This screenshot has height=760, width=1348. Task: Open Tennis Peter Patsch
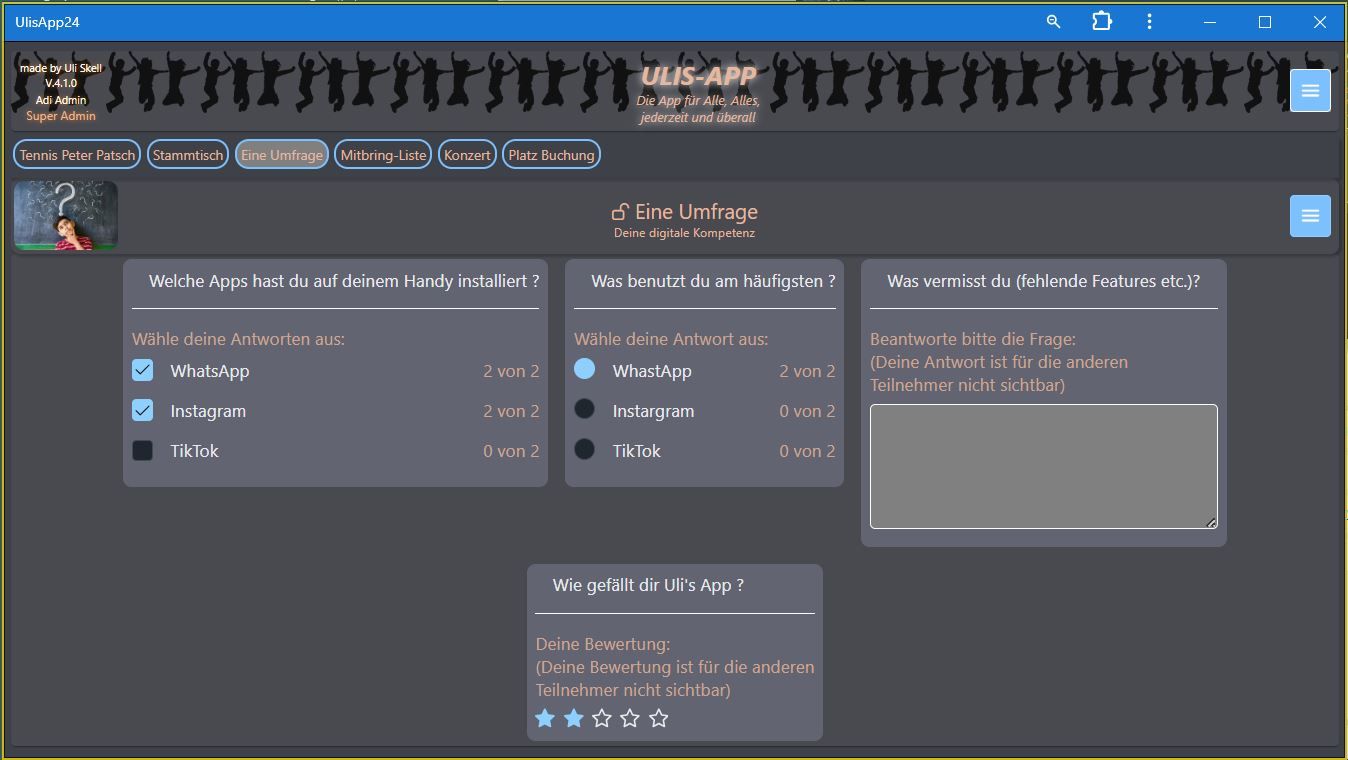[77, 155]
